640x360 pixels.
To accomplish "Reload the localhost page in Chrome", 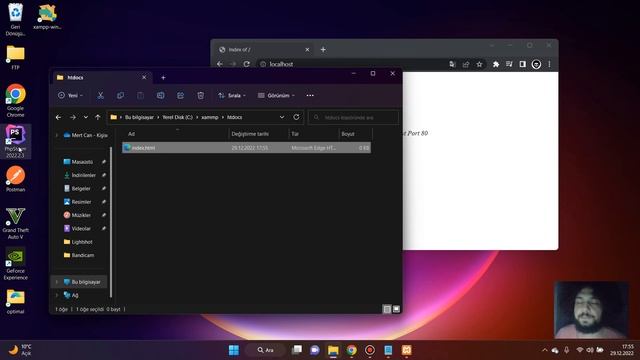I will click(247, 64).
